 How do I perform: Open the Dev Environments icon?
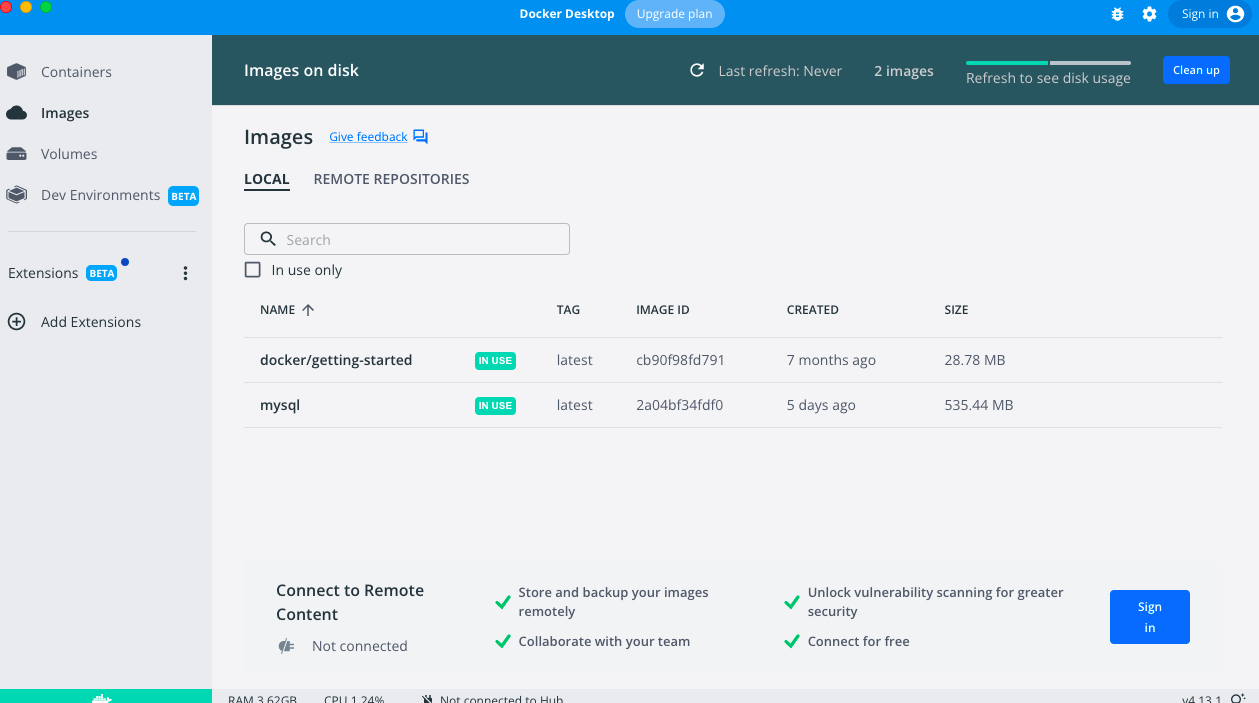(16, 195)
